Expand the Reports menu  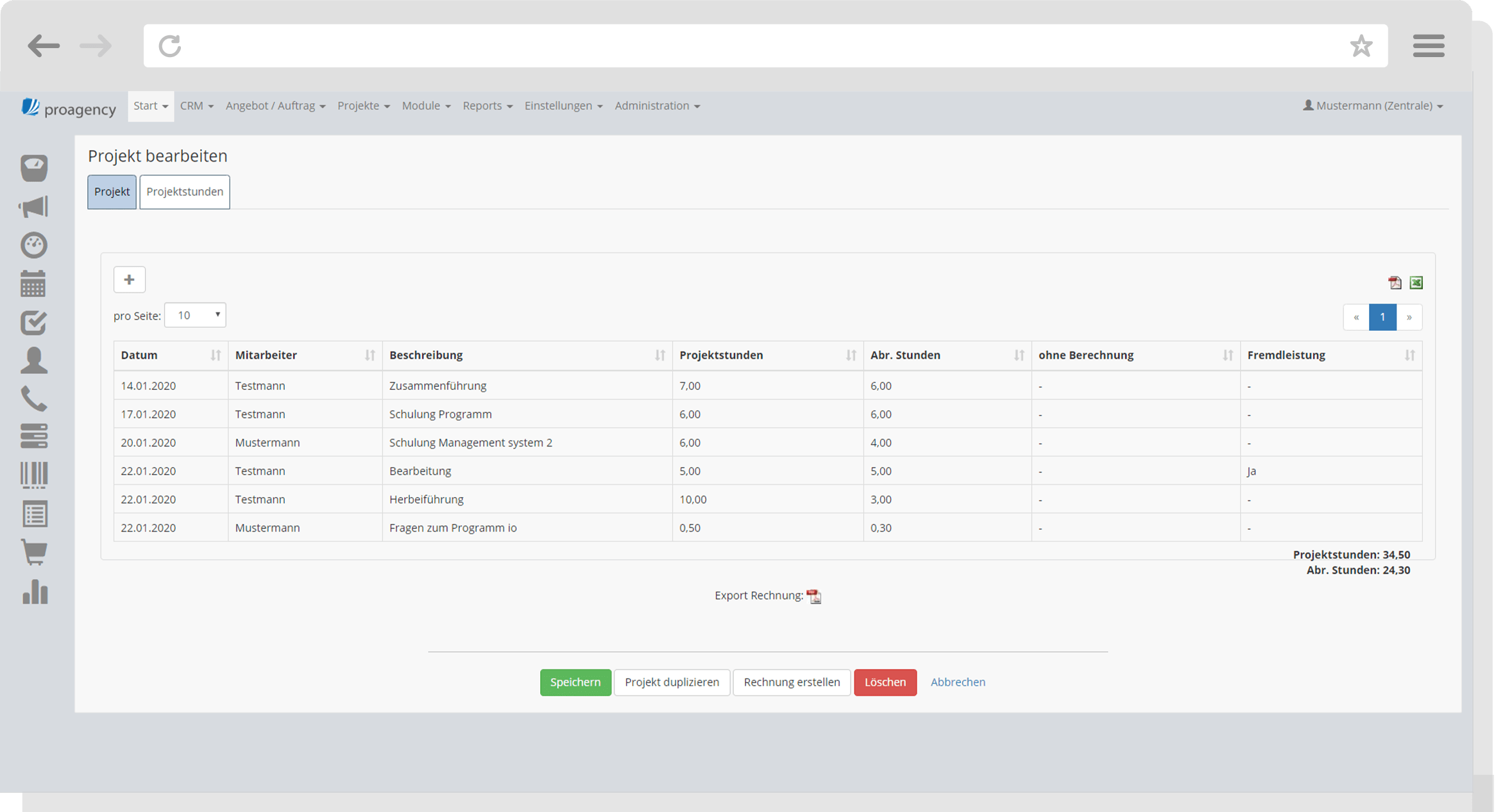click(488, 106)
